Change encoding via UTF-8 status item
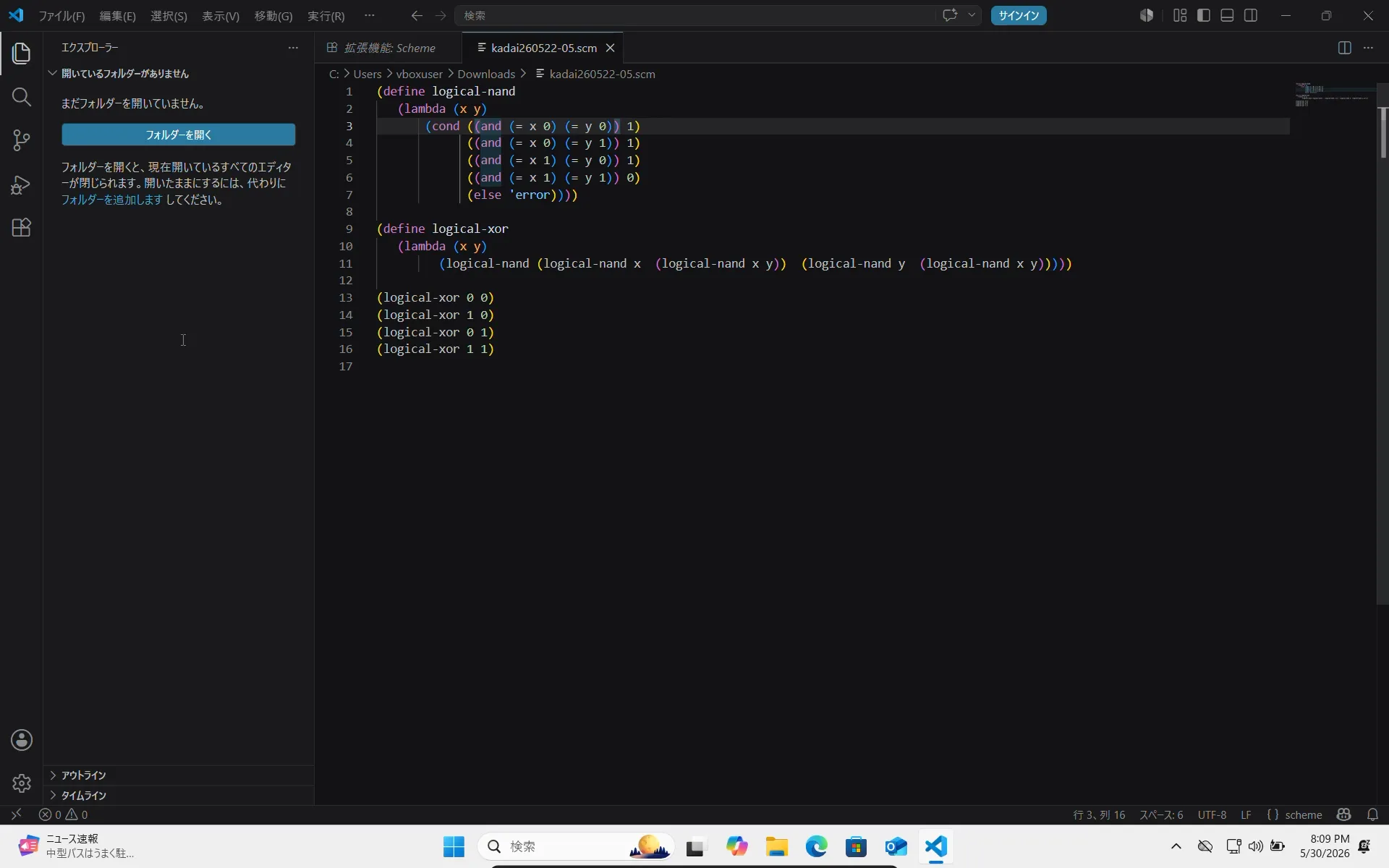Image resolution: width=1389 pixels, height=868 pixels. 1212,814
